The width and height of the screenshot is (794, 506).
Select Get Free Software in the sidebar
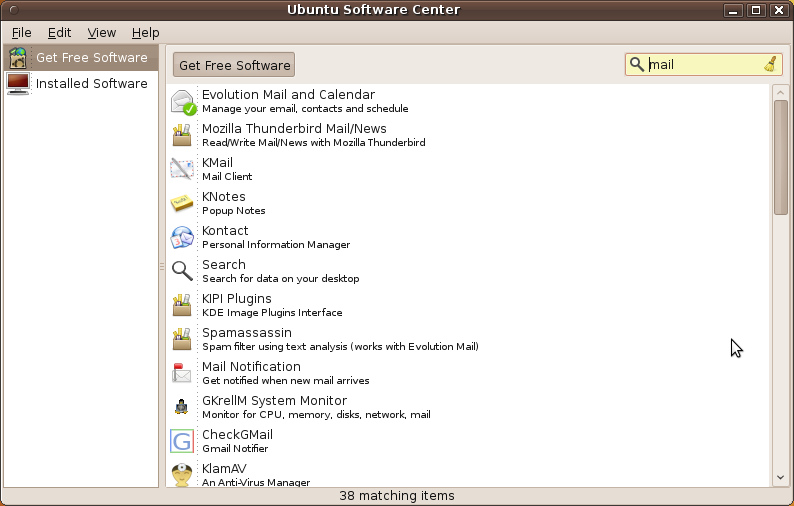(x=81, y=58)
